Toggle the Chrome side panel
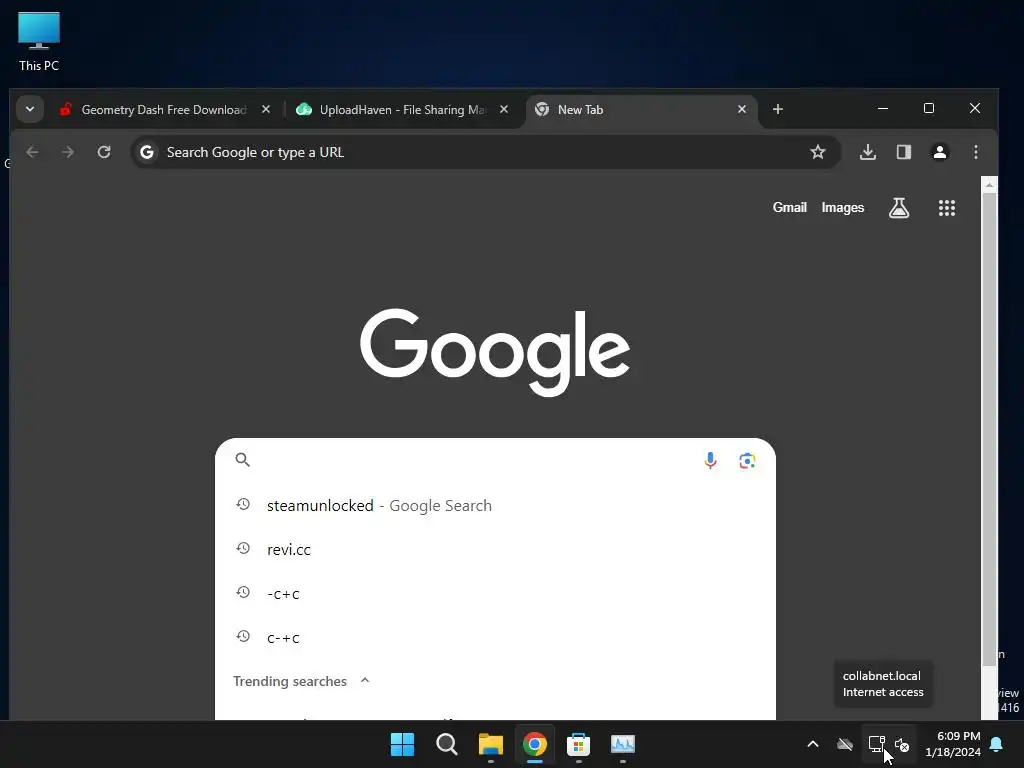 [904, 152]
